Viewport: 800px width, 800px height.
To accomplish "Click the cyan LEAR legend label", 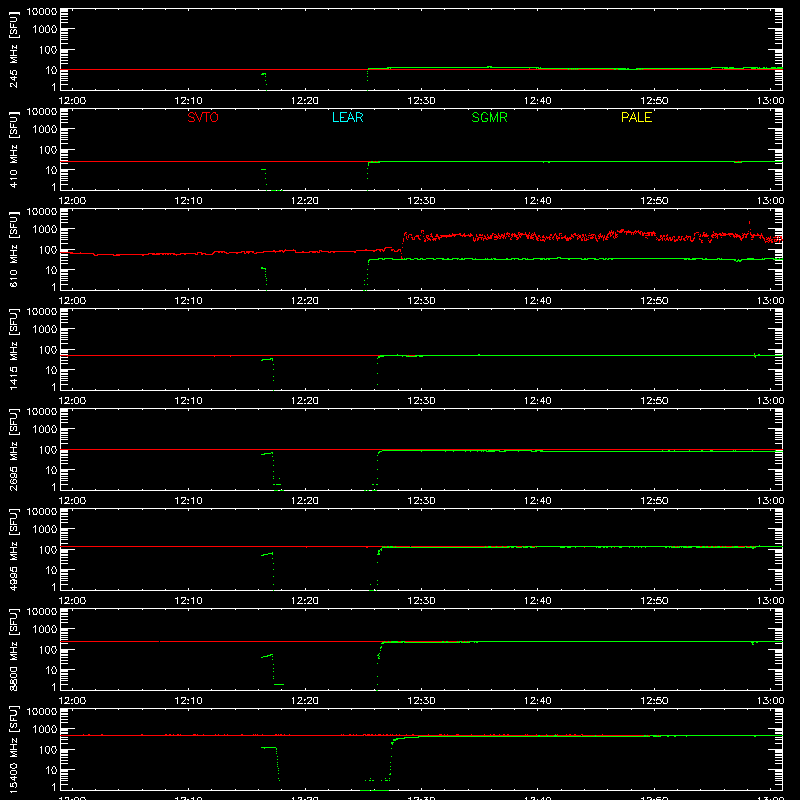I will coord(347,117).
